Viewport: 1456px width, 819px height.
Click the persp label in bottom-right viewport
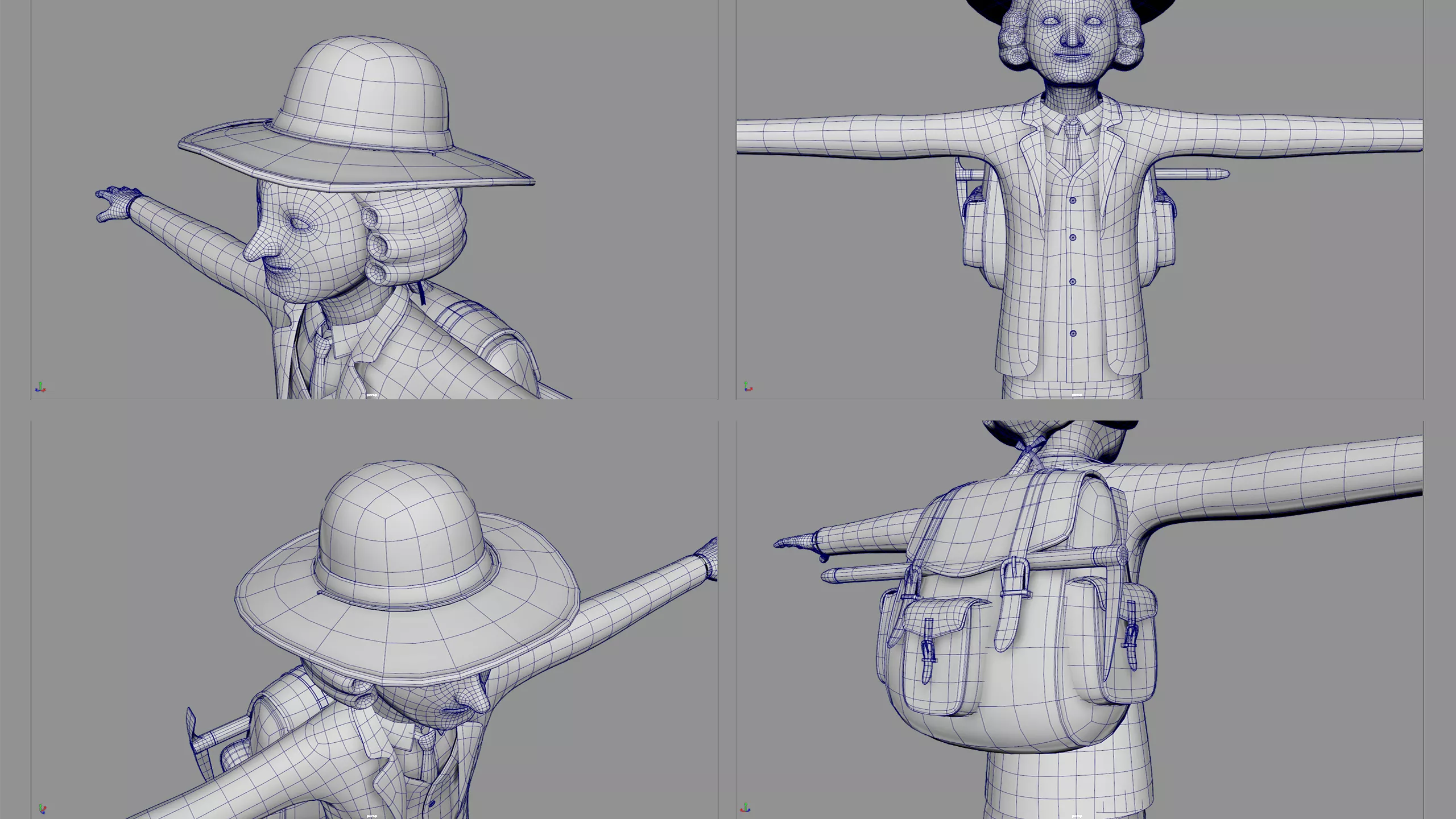[1077, 816]
